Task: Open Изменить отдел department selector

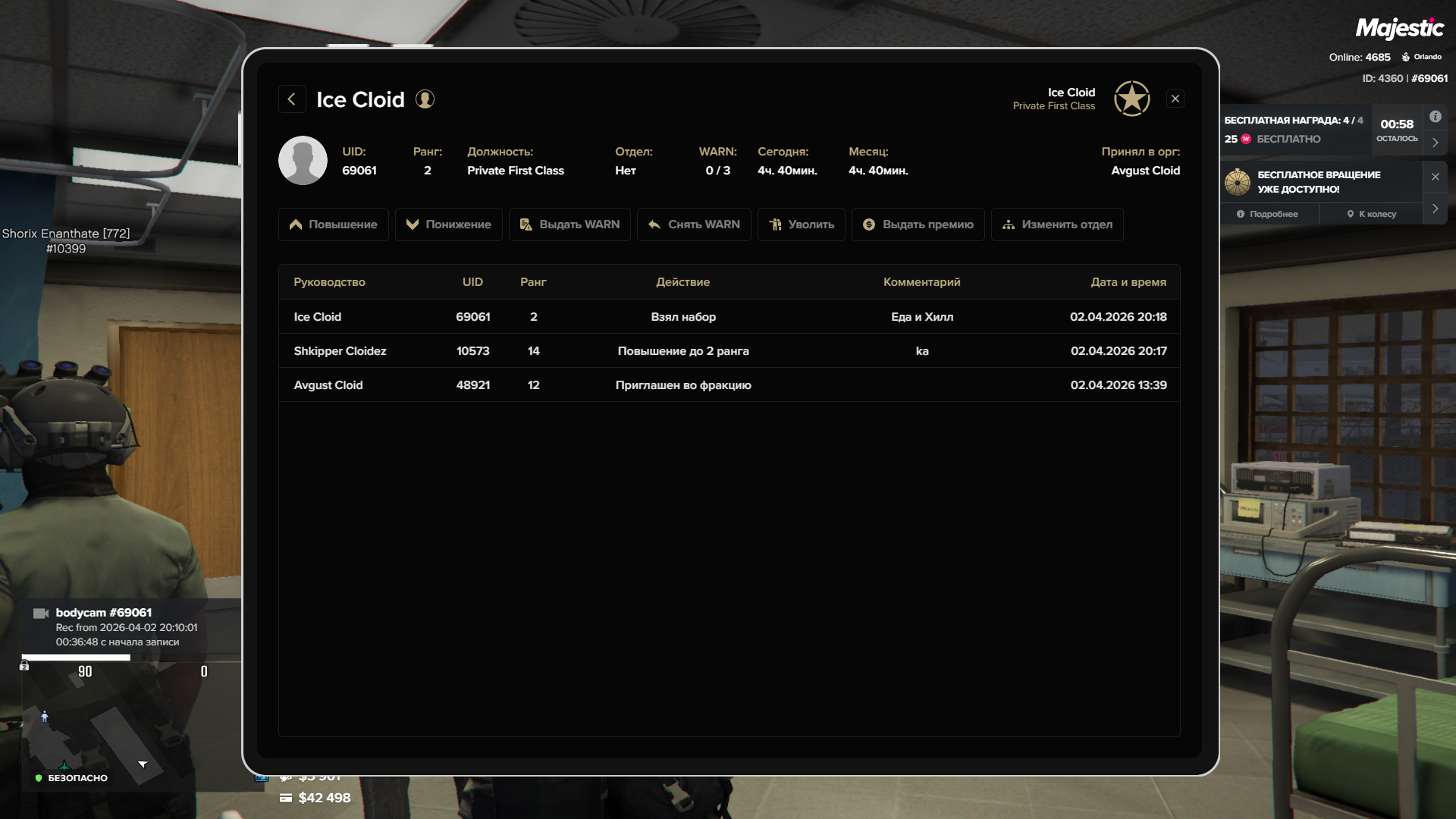Action: coord(1056,224)
